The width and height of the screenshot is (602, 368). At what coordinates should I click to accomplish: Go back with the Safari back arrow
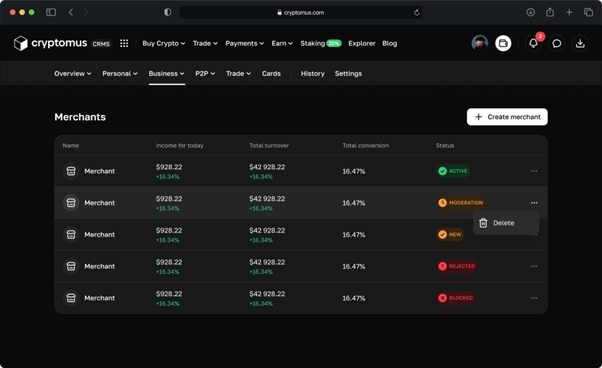(x=71, y=12)
